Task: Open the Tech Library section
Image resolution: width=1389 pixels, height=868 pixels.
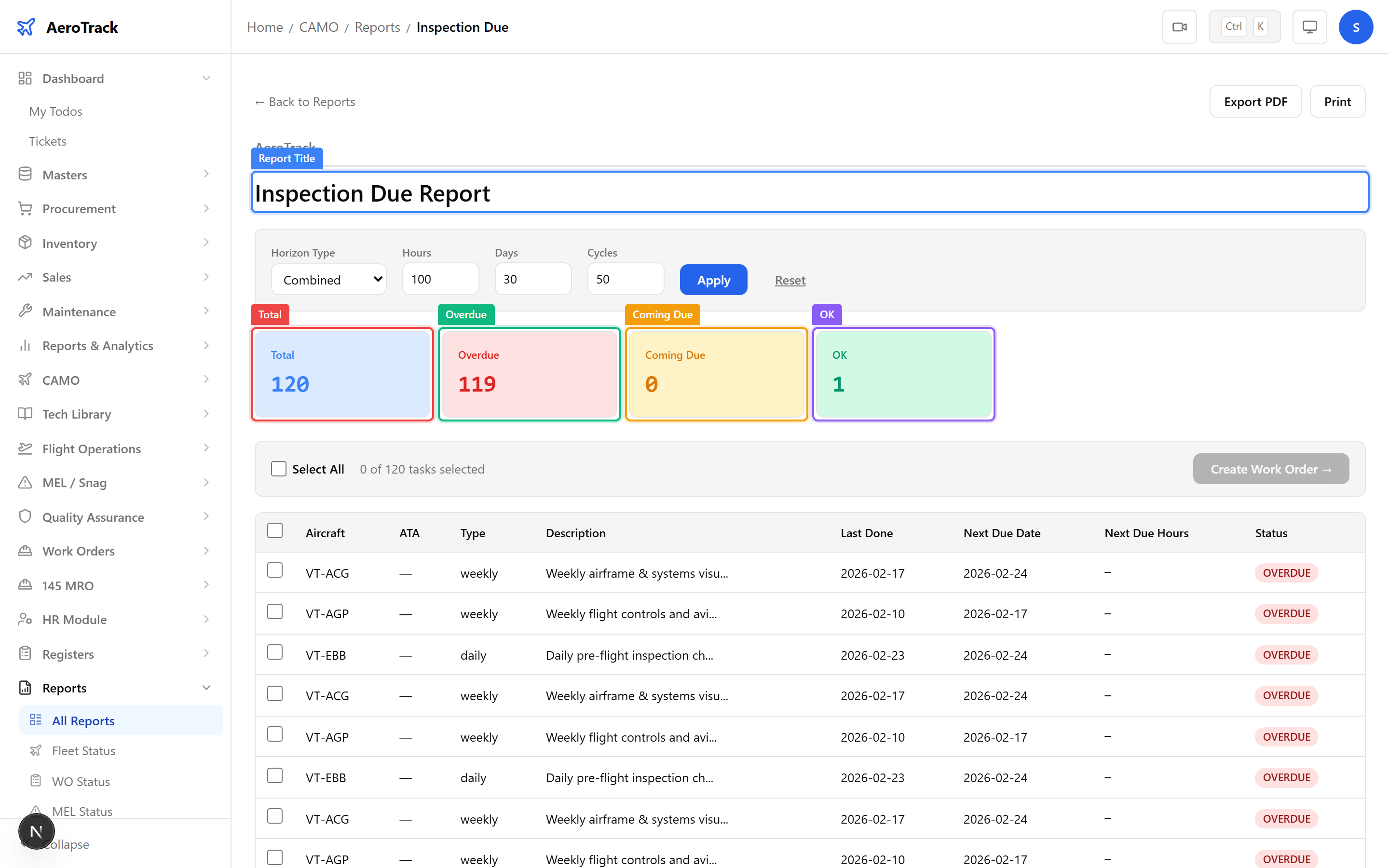Action: (x=77, y=414)
